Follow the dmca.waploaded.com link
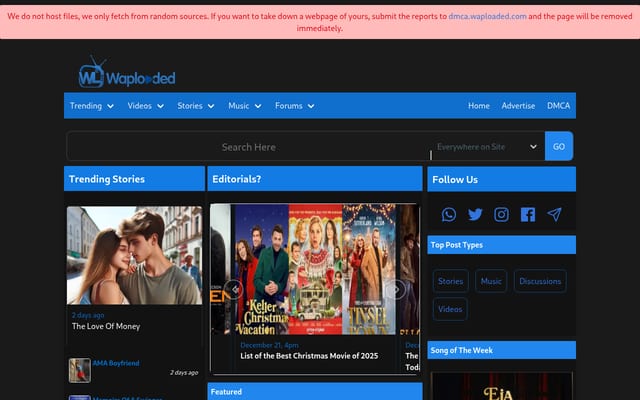 [x=487, y=16]
